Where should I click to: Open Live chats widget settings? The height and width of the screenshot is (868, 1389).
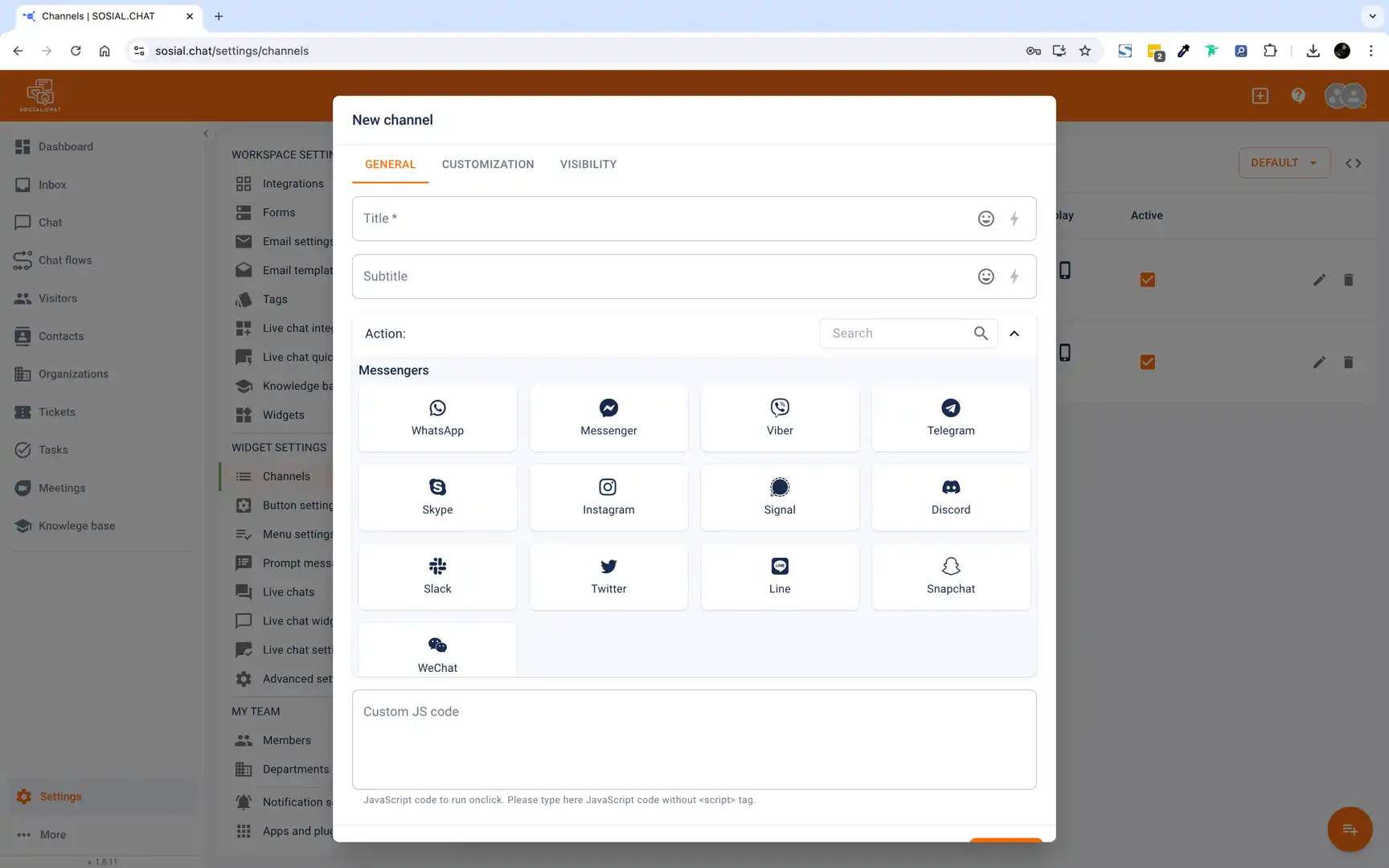click(288, 592)
